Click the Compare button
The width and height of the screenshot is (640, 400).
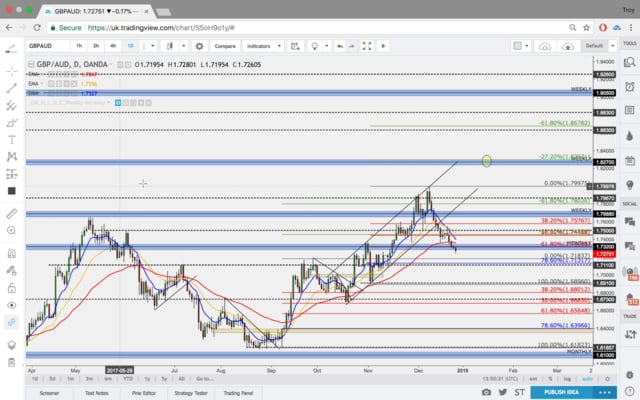[225, 46]
